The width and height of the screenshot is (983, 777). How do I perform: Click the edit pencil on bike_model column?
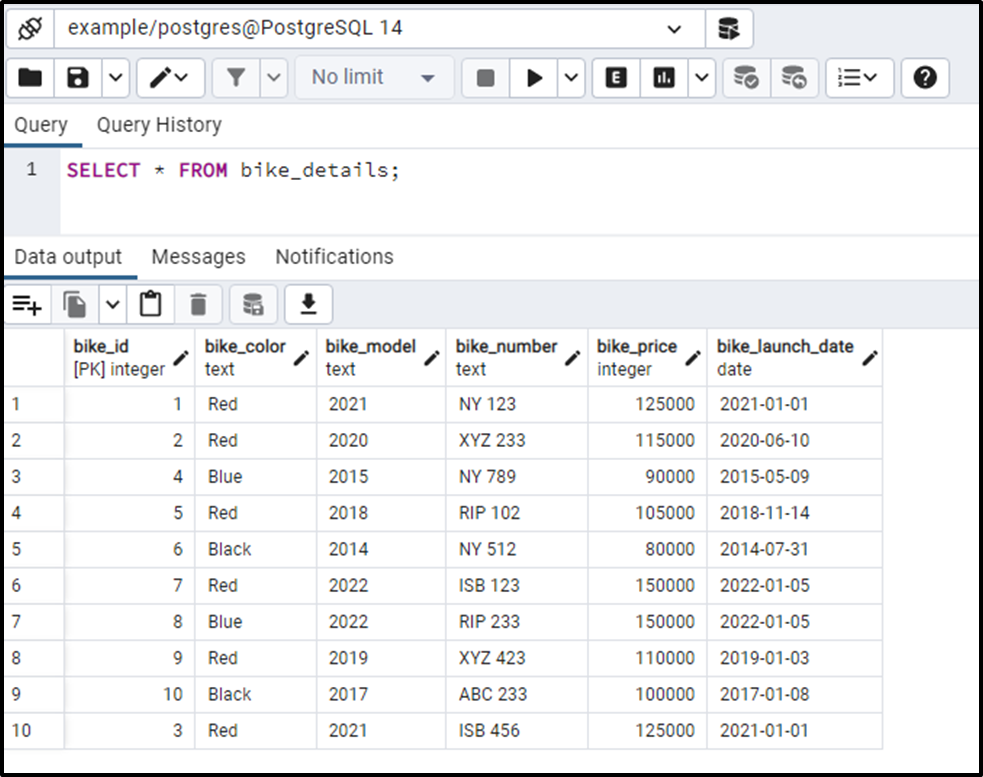[x=431, y=358]
